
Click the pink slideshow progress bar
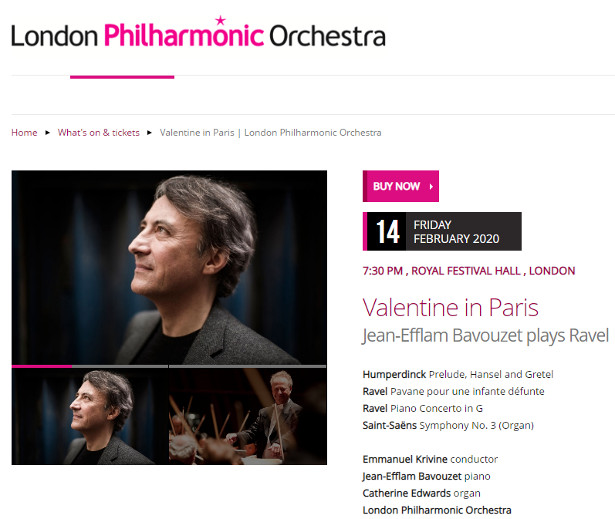click(42, 366)
